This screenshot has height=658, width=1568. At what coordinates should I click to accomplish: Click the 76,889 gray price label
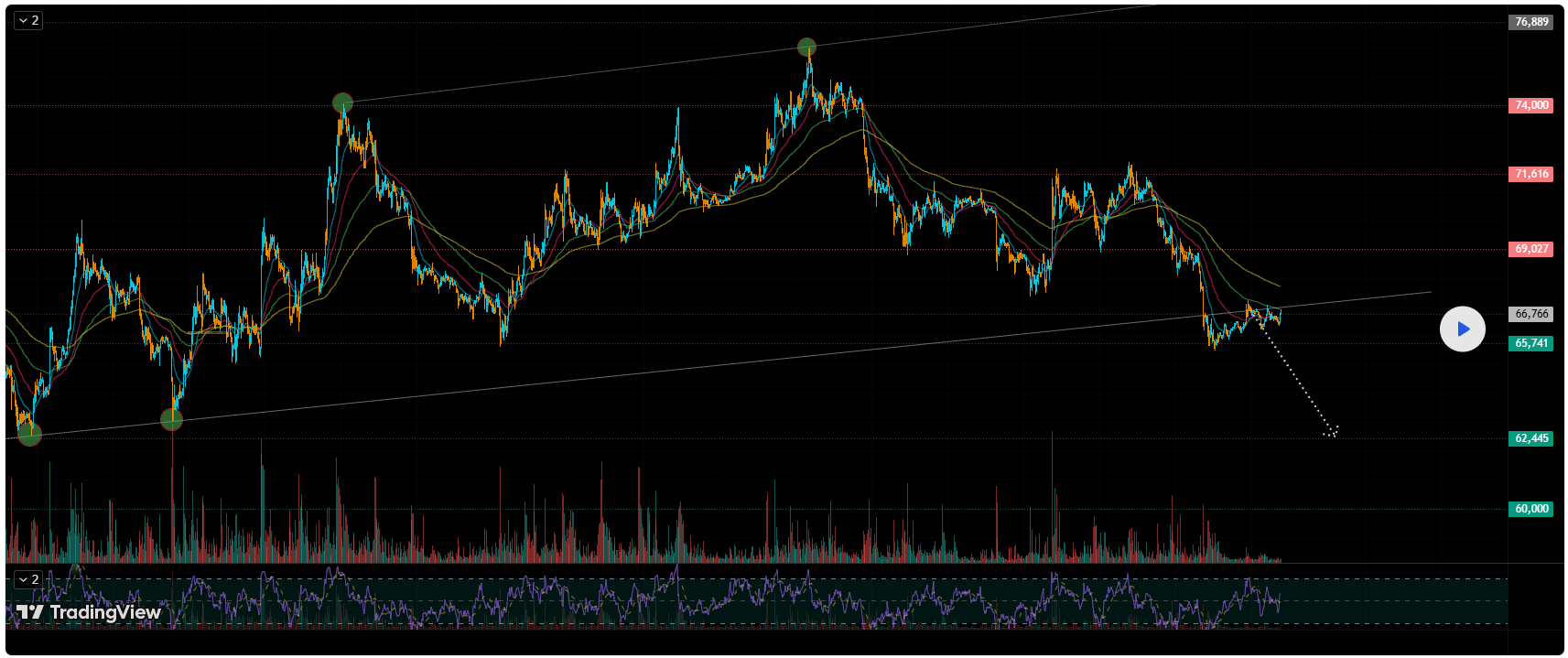(1530, 22)
